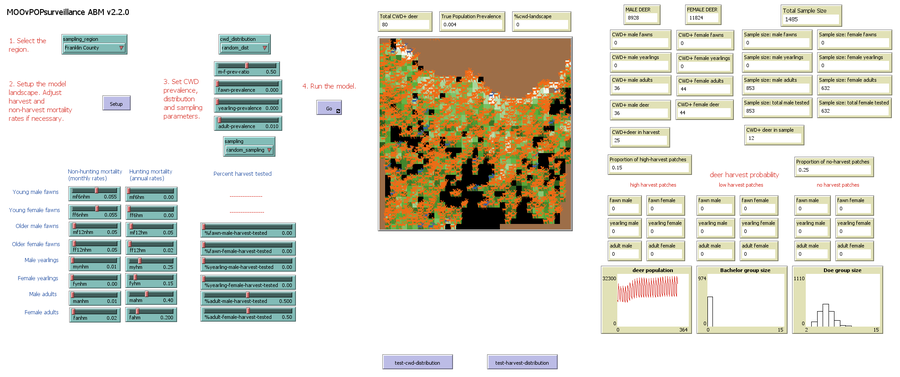Open the sampling_region dropdown

coord(94,45)
